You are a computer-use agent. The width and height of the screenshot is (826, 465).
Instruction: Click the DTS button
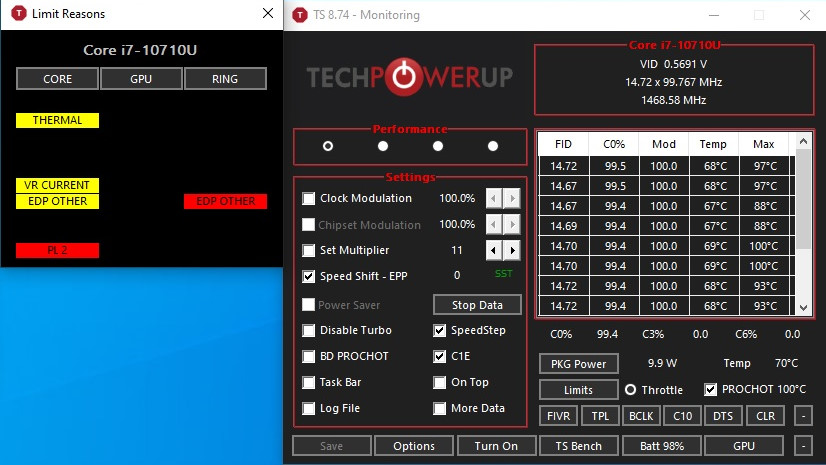(x=723, y=416)
